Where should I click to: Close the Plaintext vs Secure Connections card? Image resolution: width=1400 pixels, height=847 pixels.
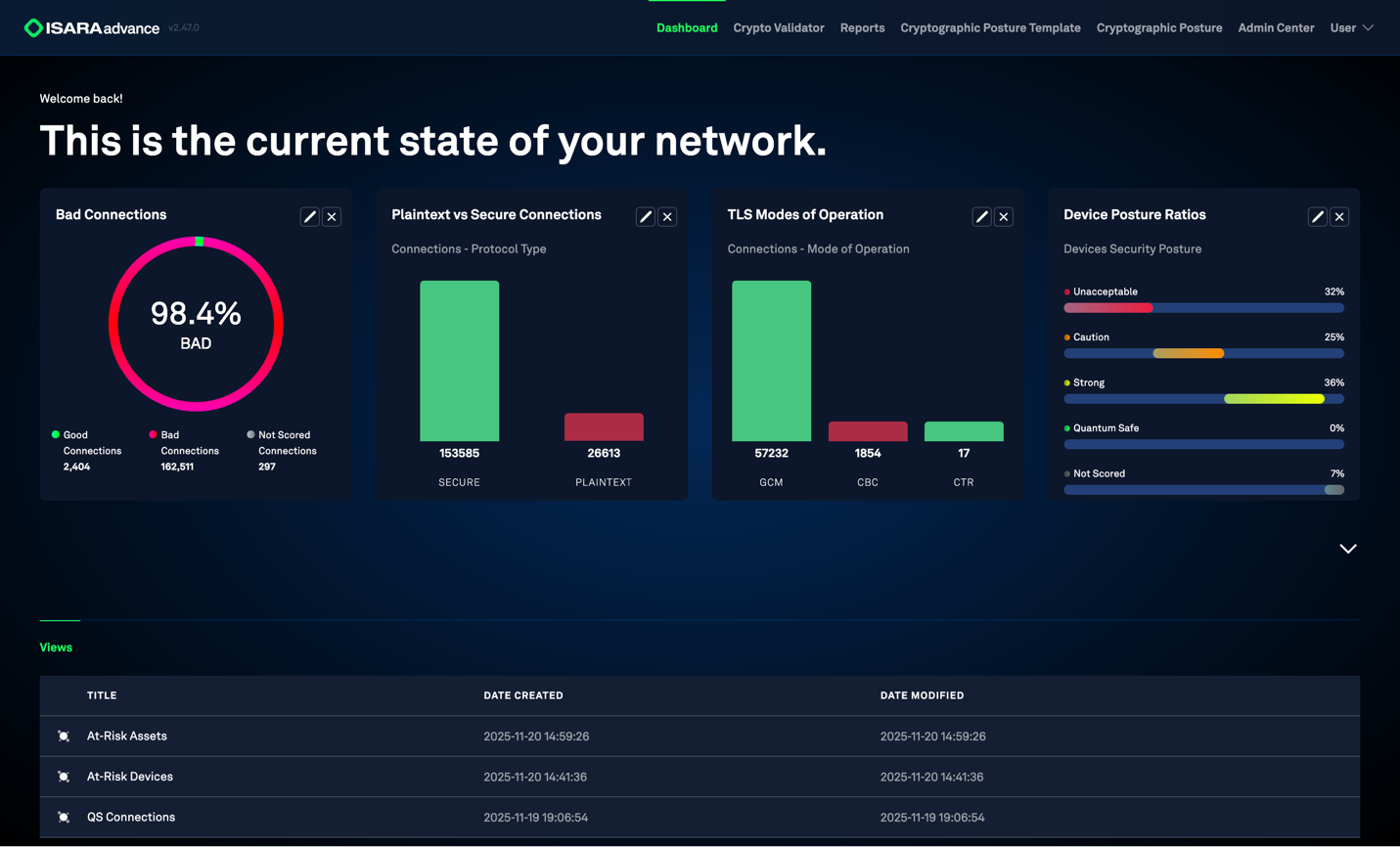pyautogui.click(x=667, y=217)
